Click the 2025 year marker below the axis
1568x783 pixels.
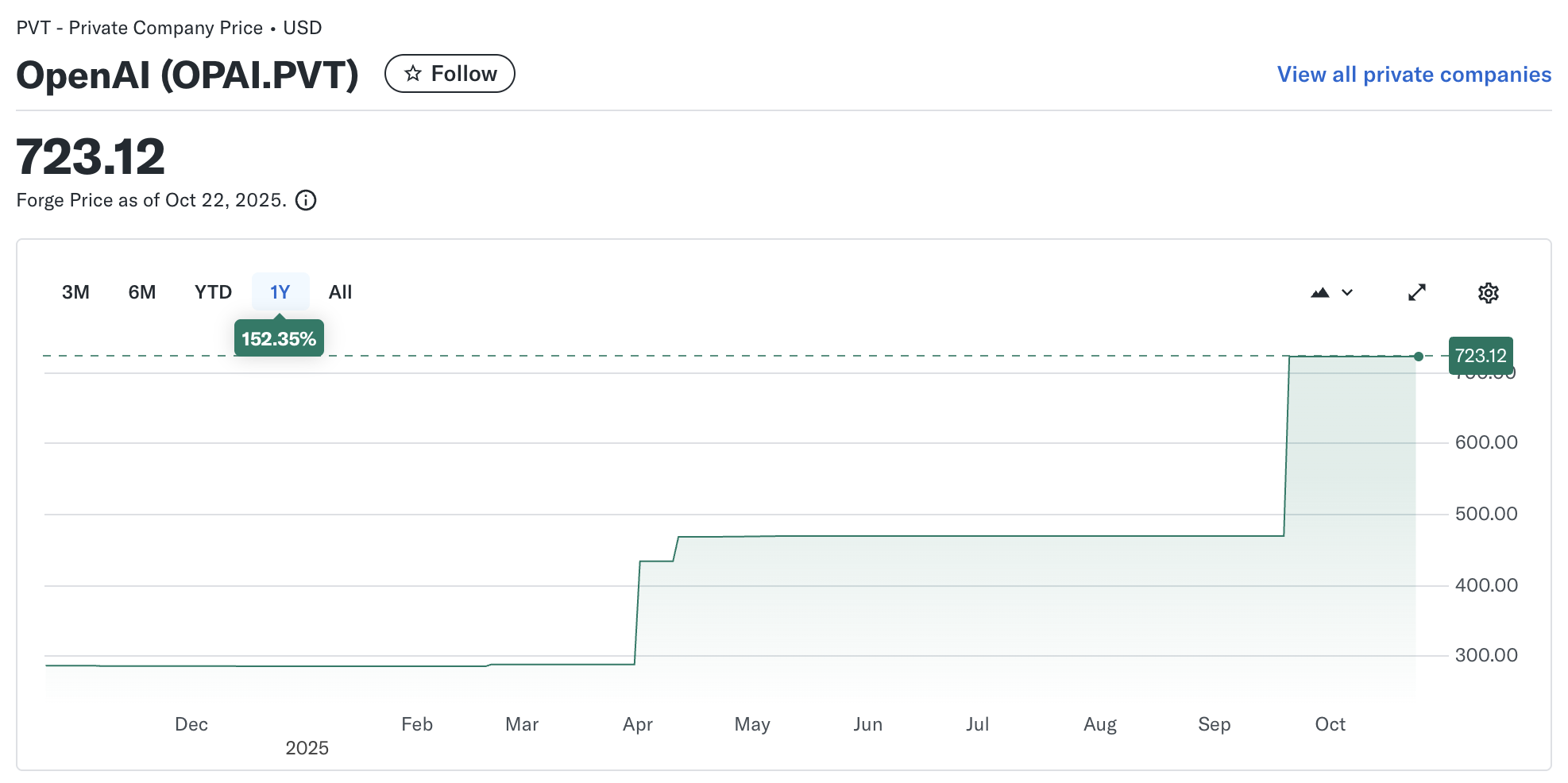click(307, 748)
